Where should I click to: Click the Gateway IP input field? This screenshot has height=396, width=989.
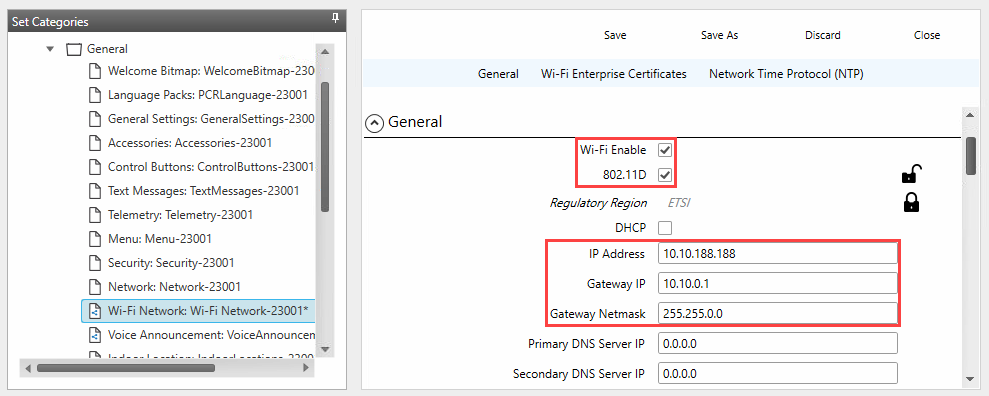click(777, 284)
